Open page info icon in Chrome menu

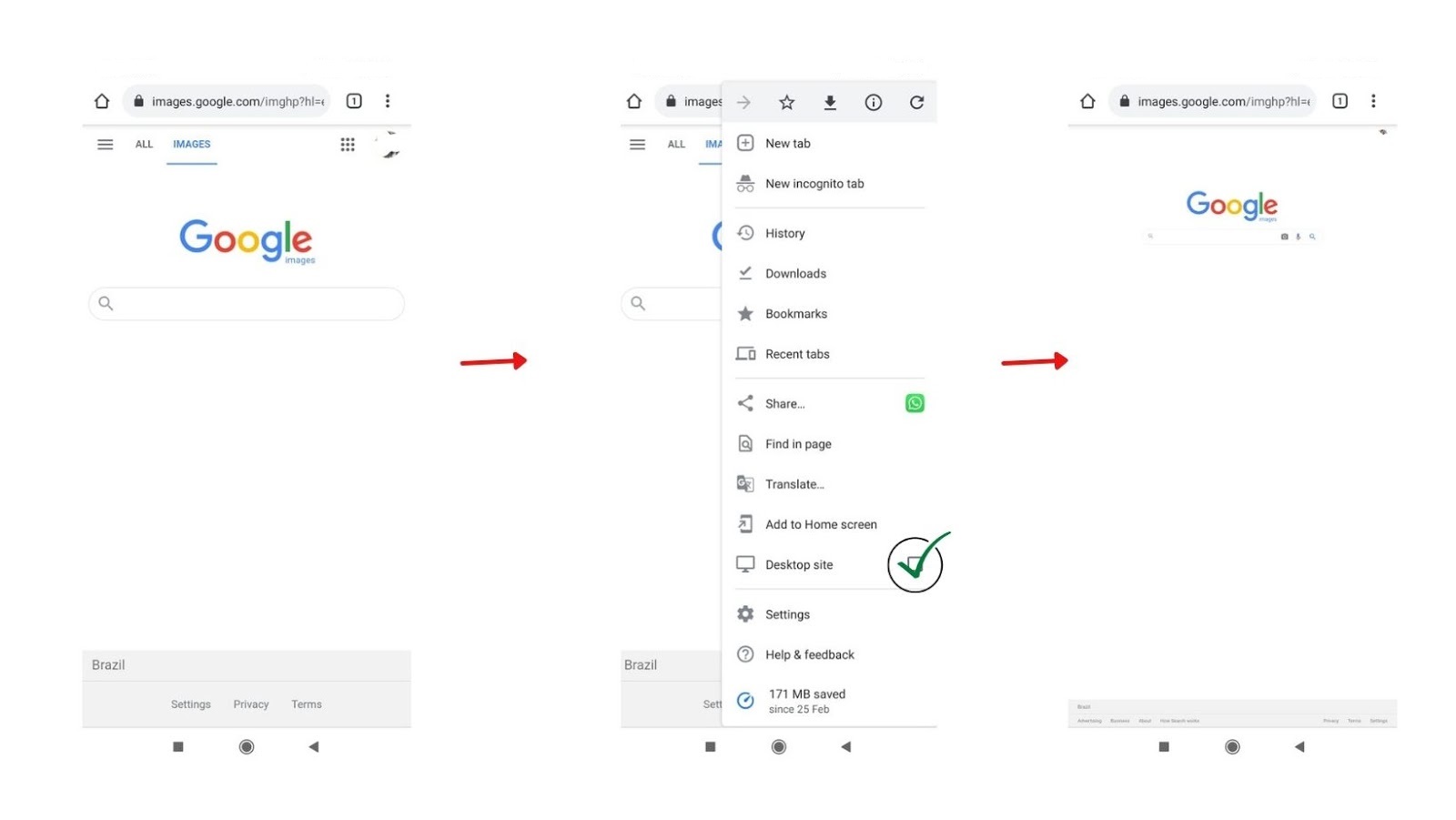874,103
